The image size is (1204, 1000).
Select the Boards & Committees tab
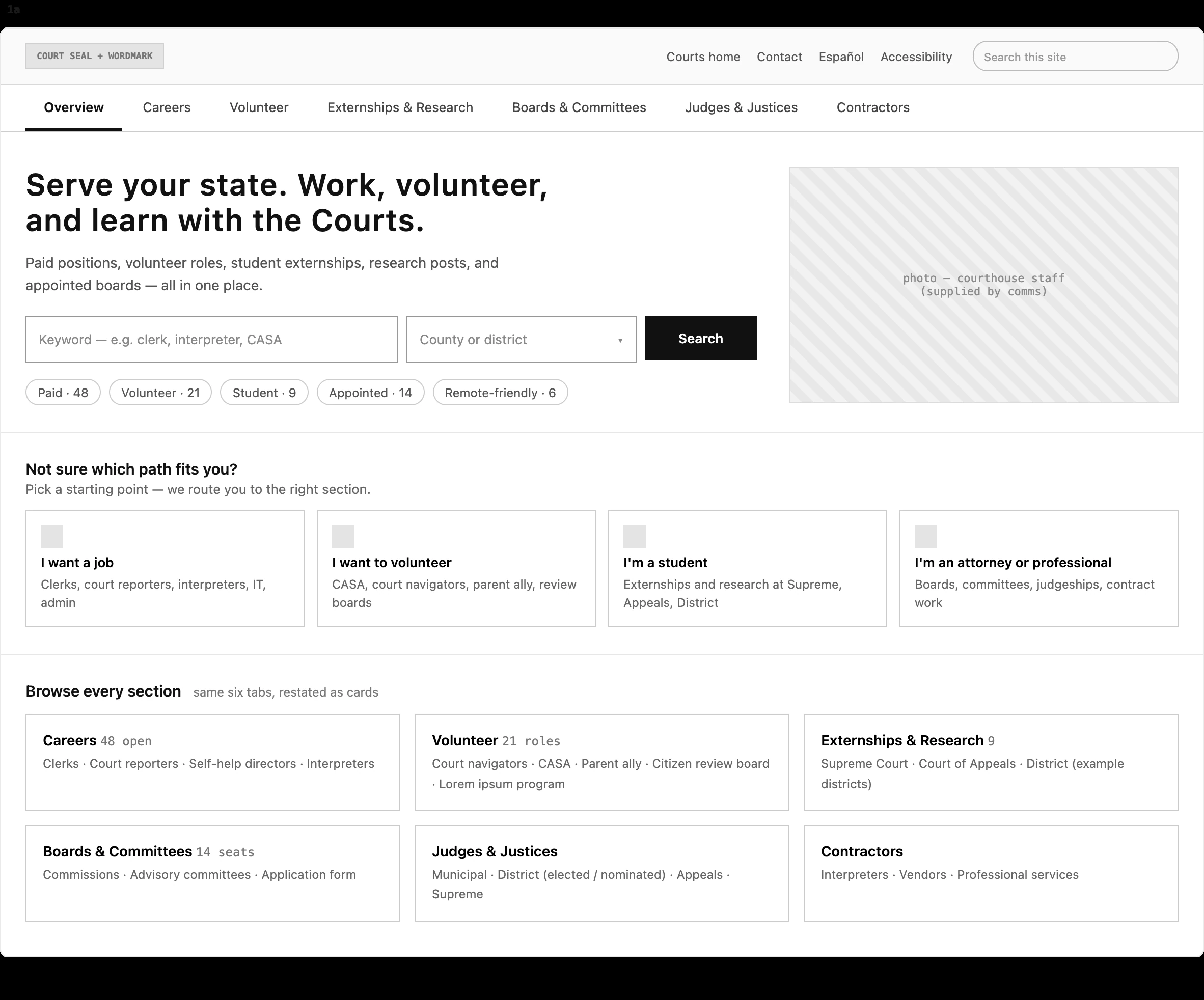(579, 108)
